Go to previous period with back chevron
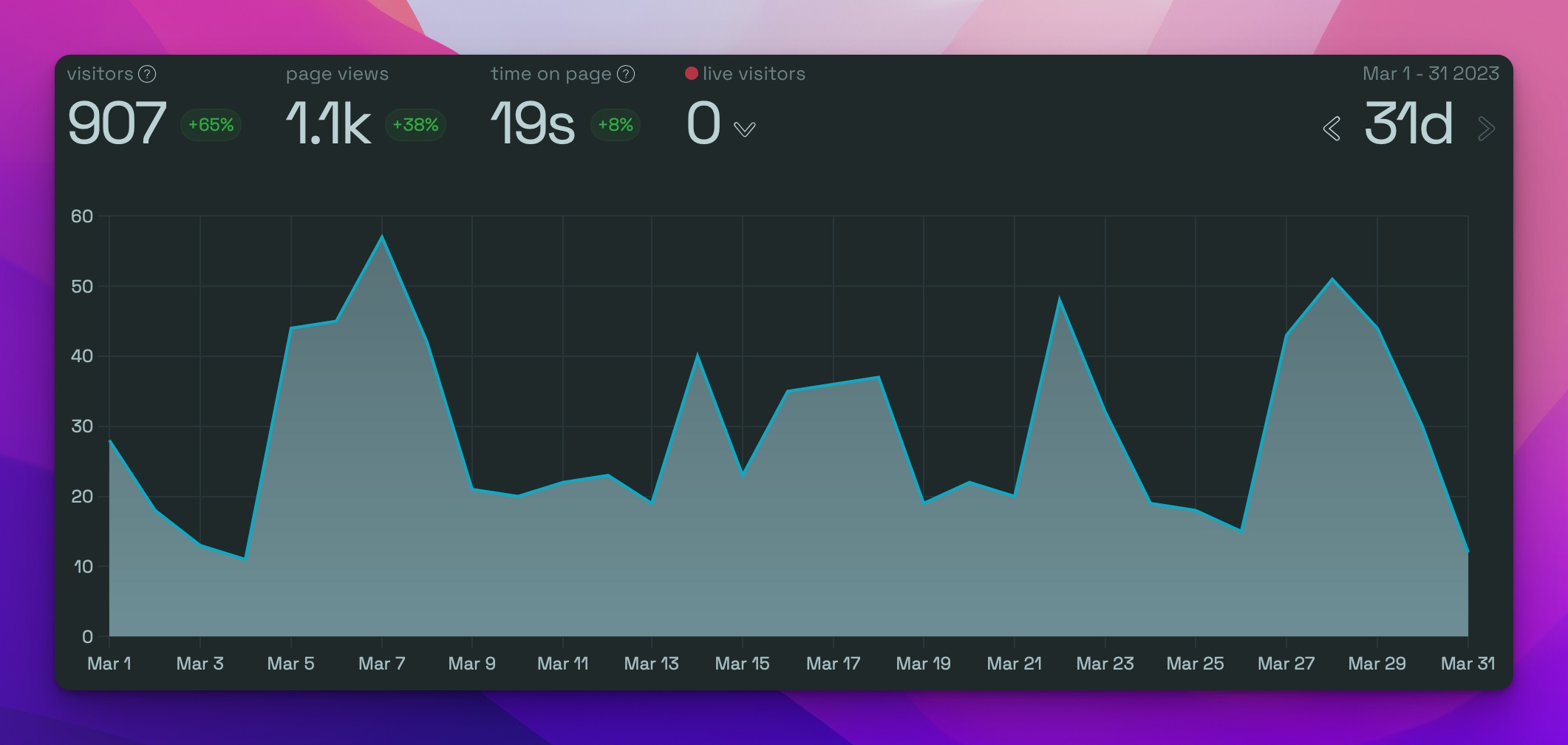The height and width of the screenshot is (745, 1568). [1332, 128]
